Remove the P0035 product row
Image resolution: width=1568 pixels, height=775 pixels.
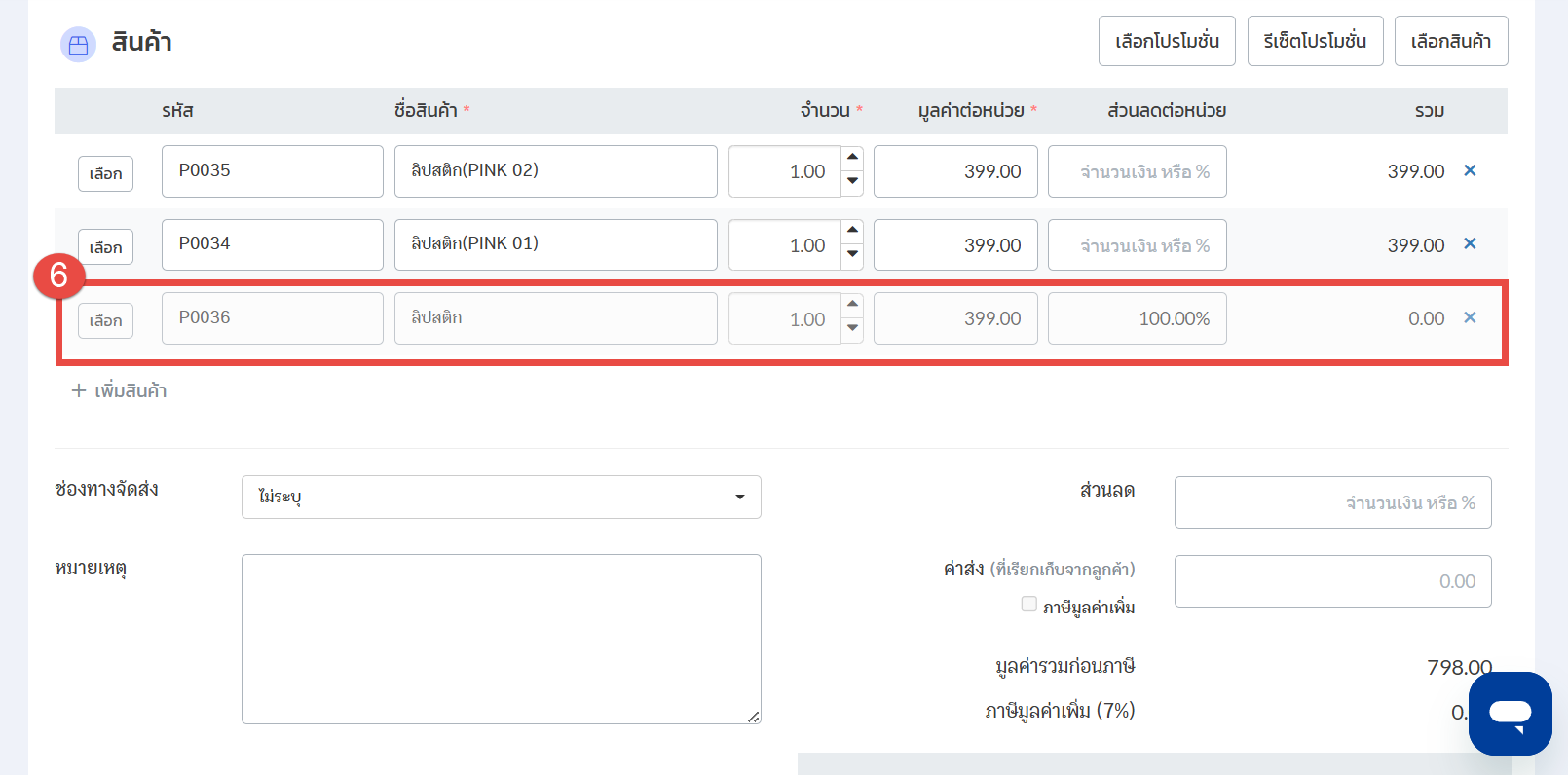point(1470,170)
